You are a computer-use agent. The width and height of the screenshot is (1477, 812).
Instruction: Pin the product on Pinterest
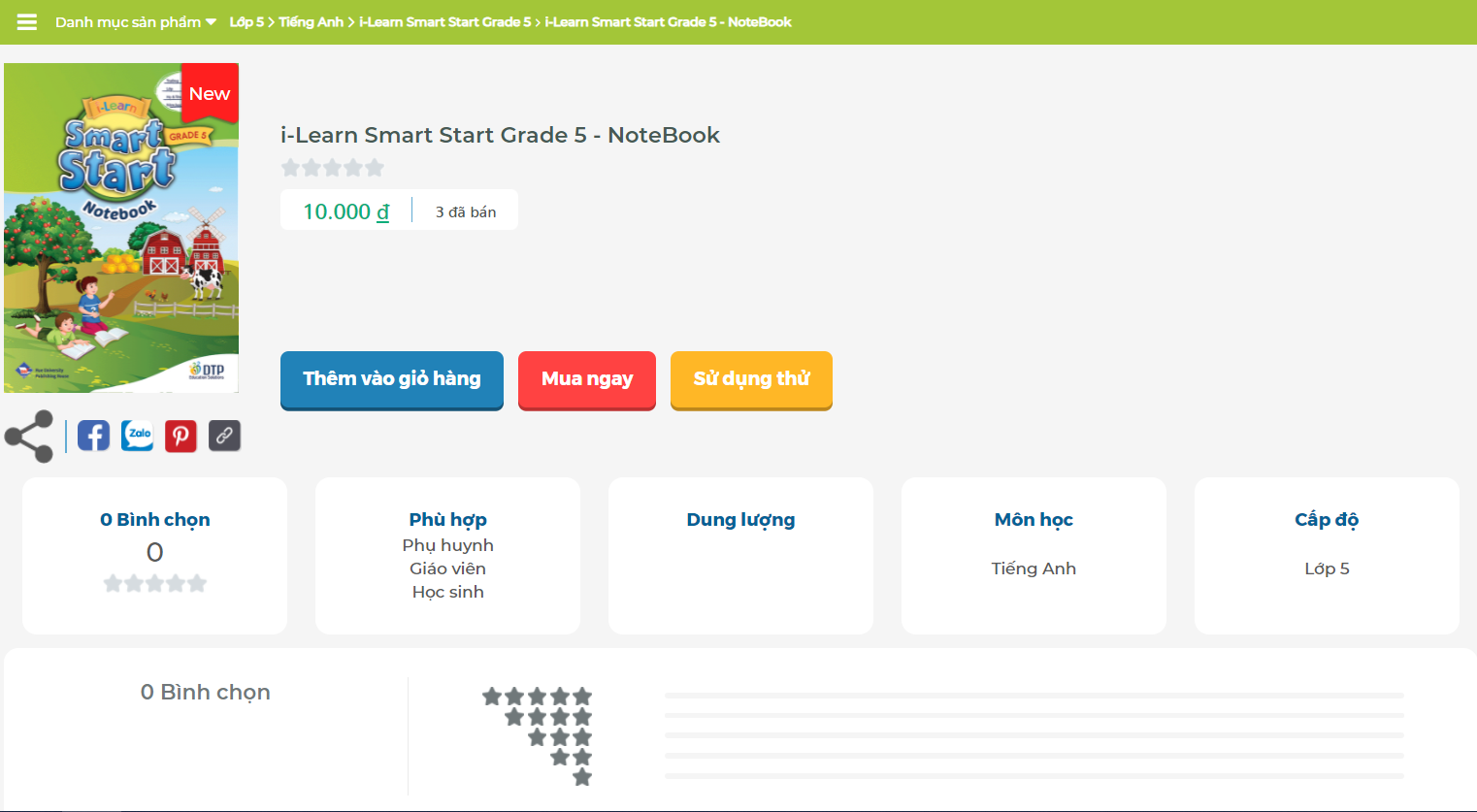click(181, 436)
